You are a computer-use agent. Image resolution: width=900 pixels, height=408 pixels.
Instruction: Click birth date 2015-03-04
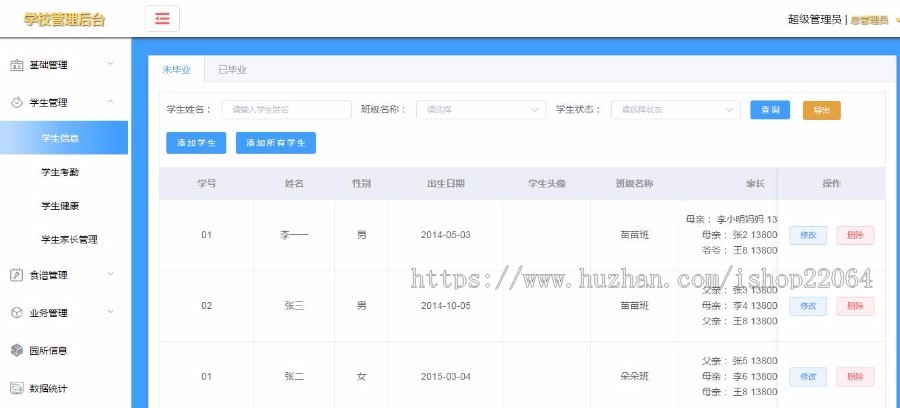tap(445, 376)
